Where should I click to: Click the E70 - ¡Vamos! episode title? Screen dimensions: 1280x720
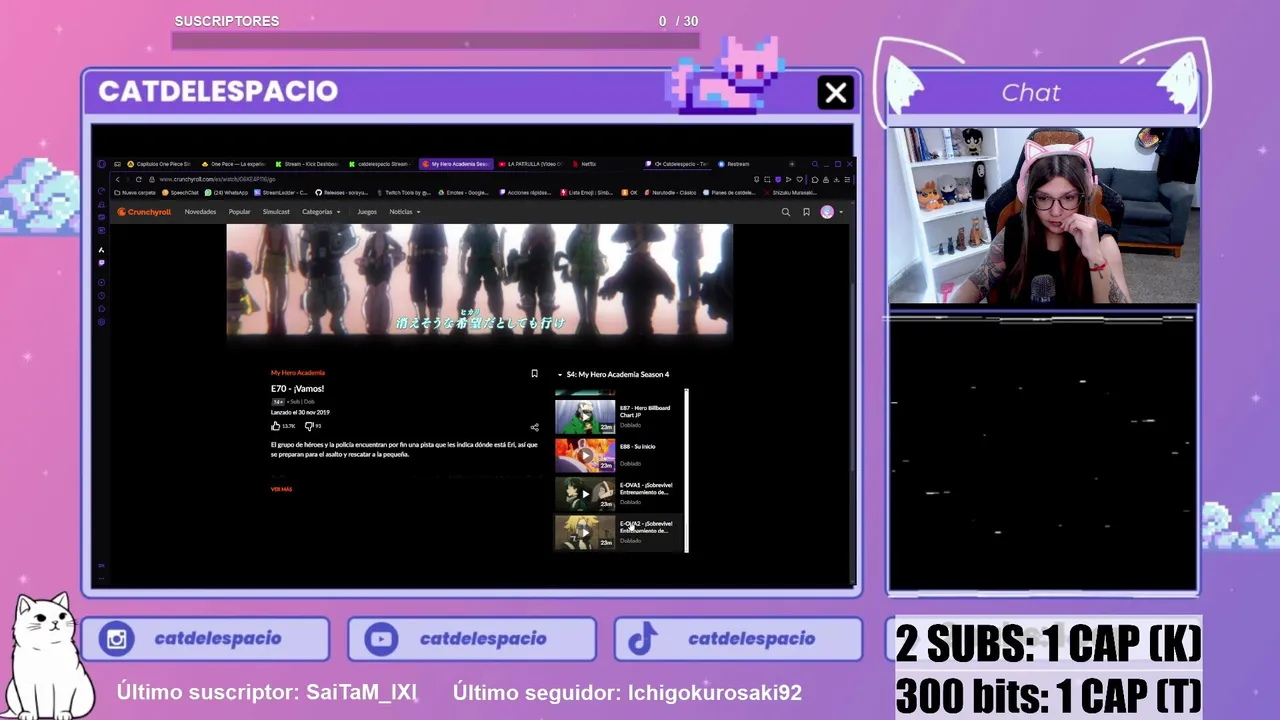pyautogui.click(x=297, y=388)
